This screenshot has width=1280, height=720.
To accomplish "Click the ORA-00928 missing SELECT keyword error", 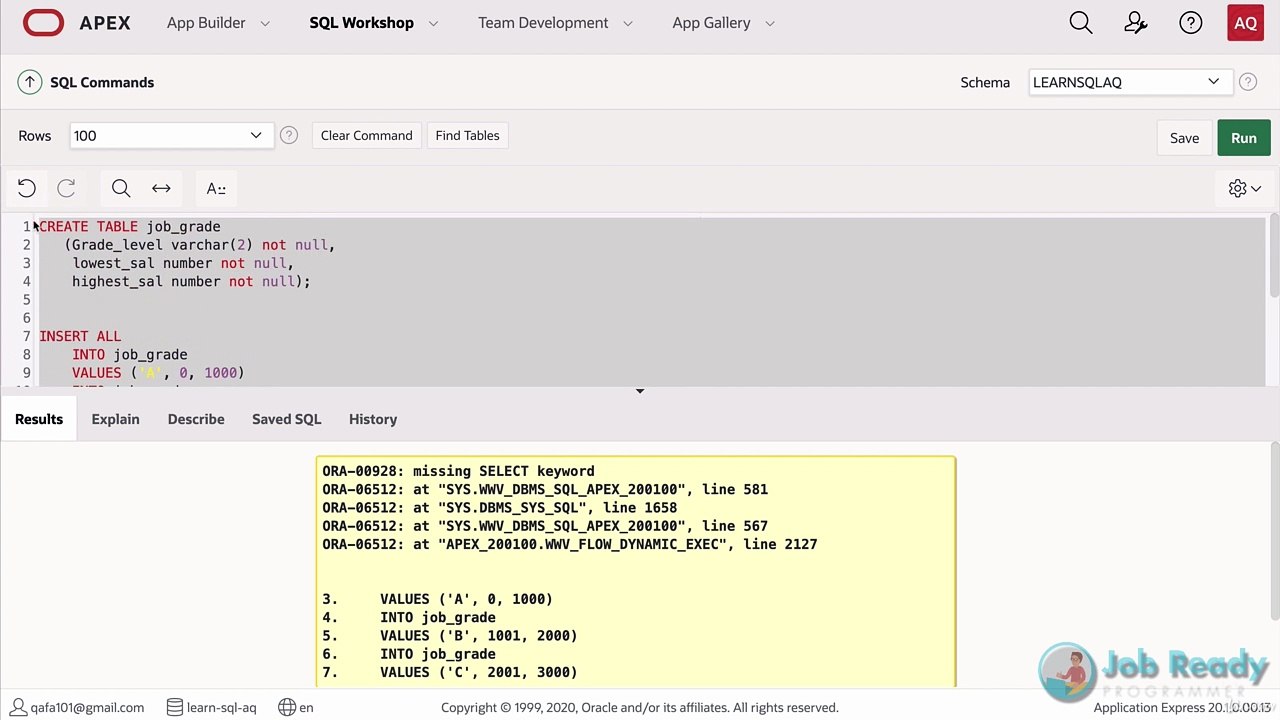I will click(458, 471).
